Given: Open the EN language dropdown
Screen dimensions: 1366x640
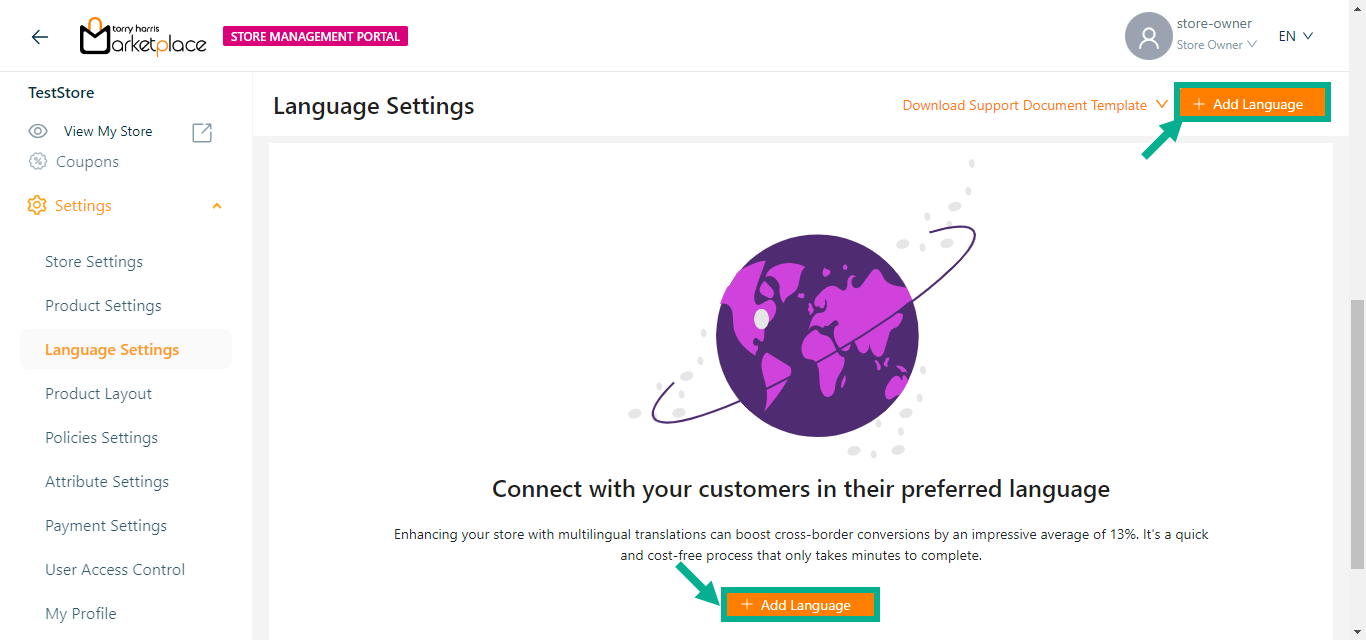Looking at the screenshot, I should (x=1295, y=37).
